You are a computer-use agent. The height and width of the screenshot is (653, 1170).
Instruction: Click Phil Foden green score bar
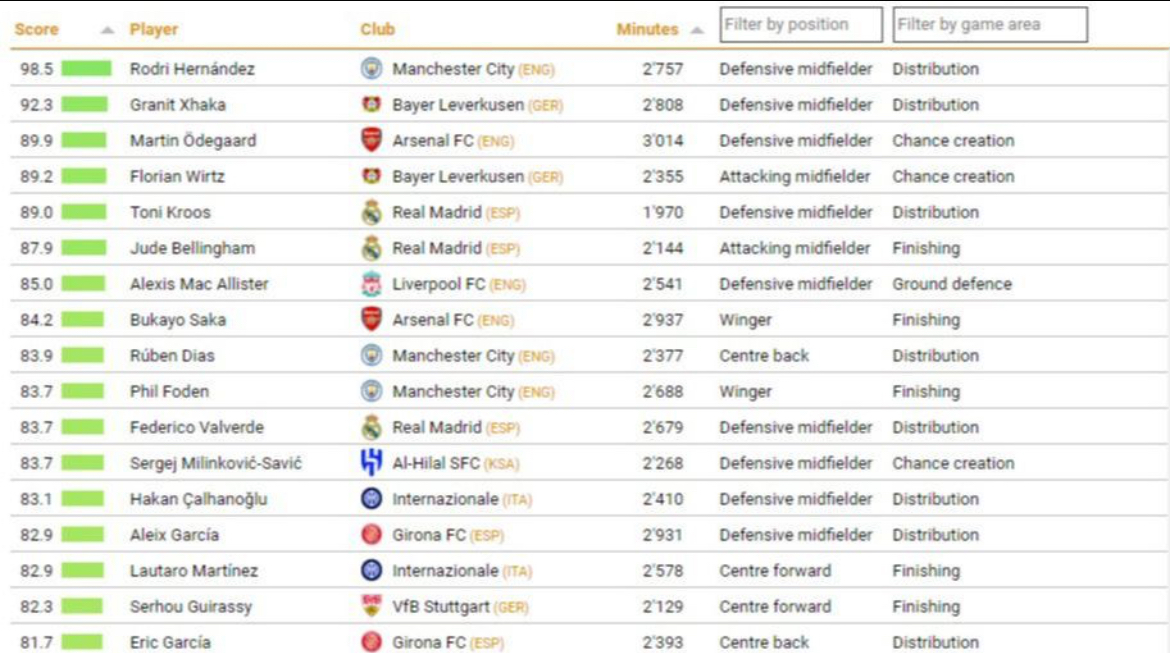click(83, 392)
